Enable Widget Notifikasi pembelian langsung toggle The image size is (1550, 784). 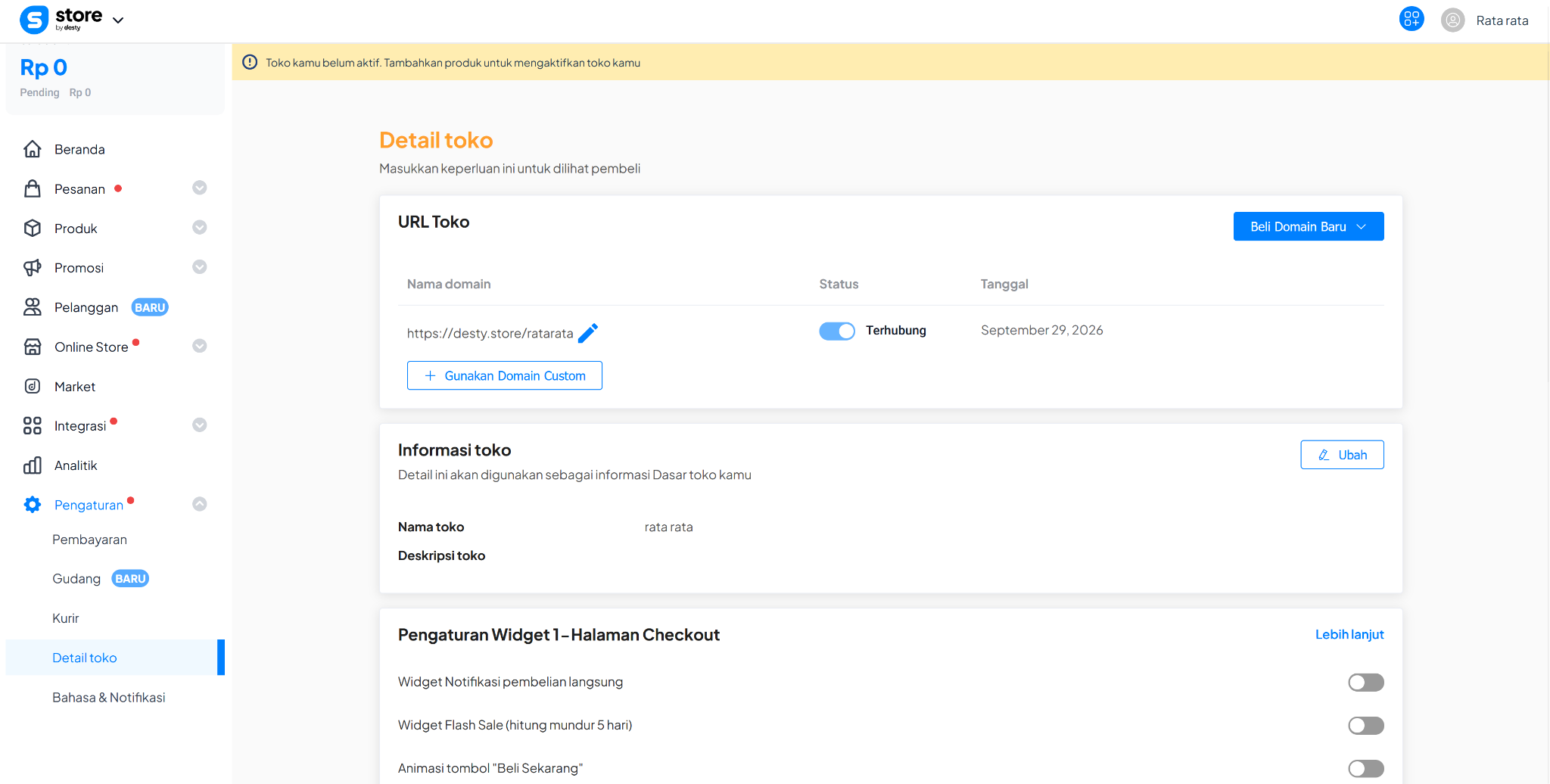(1365, 683)
